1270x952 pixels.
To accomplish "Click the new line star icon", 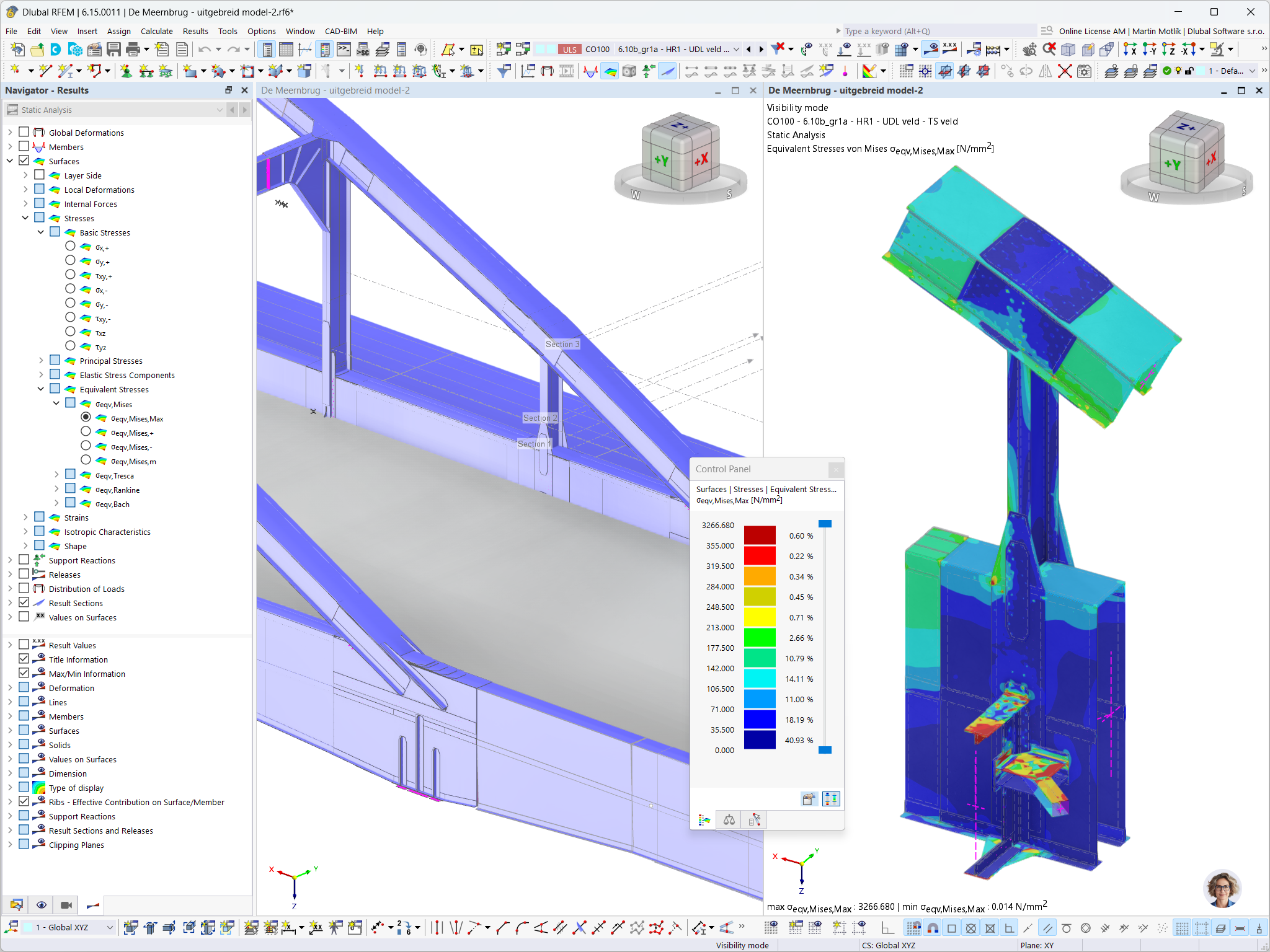I will 45,71.
